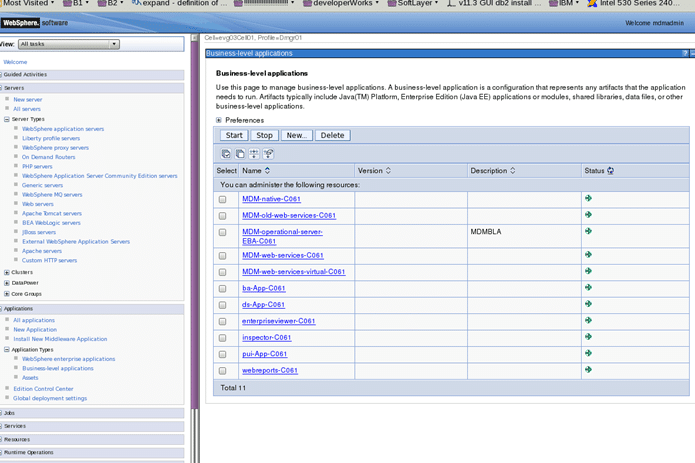Screen dimensions: 695x463
Task: Click the status arrow for enterpriseviewer-C061
Action: [x=588, y=320]
